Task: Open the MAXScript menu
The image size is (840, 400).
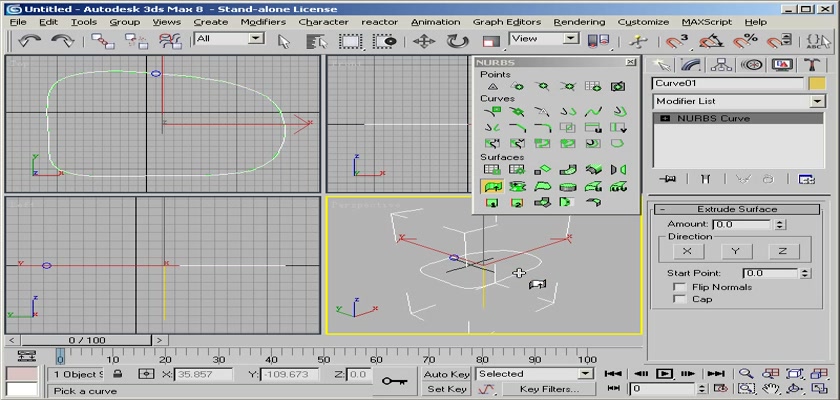Action: pyautogui.click(x=707, y=22)
